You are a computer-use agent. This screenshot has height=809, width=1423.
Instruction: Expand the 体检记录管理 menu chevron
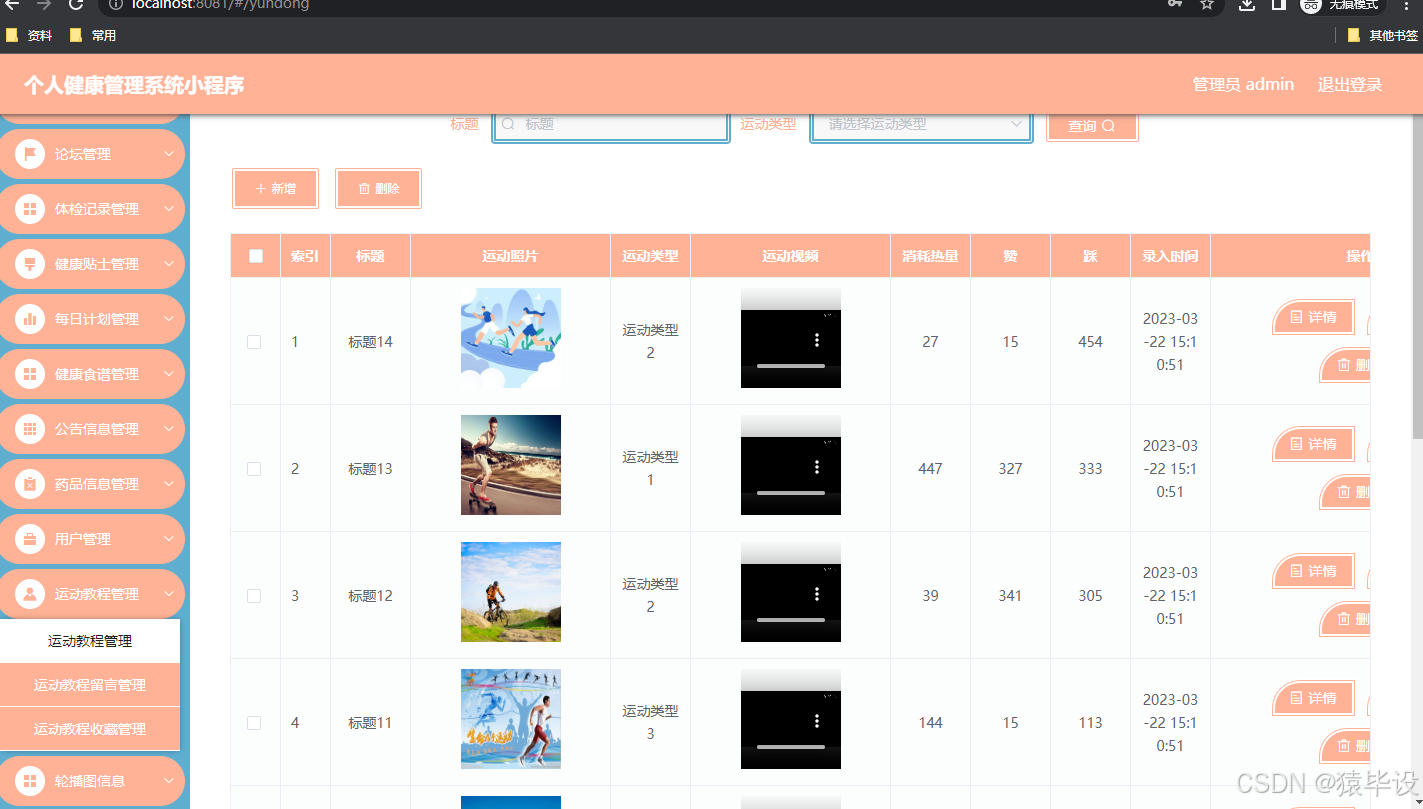[x=169, y=209]
